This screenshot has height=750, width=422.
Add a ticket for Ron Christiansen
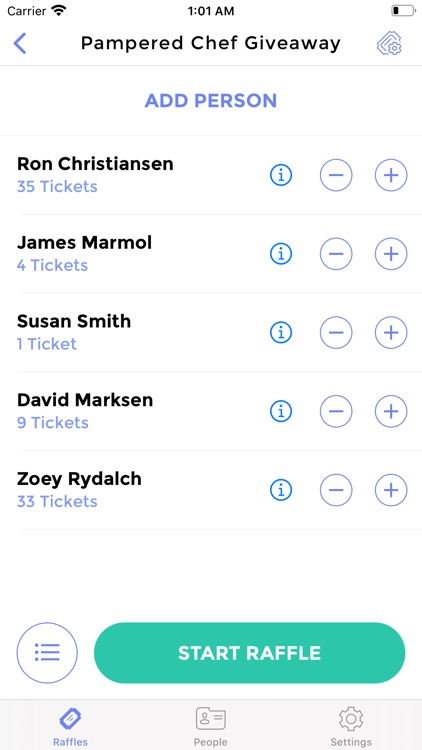[x=391, y=175]
